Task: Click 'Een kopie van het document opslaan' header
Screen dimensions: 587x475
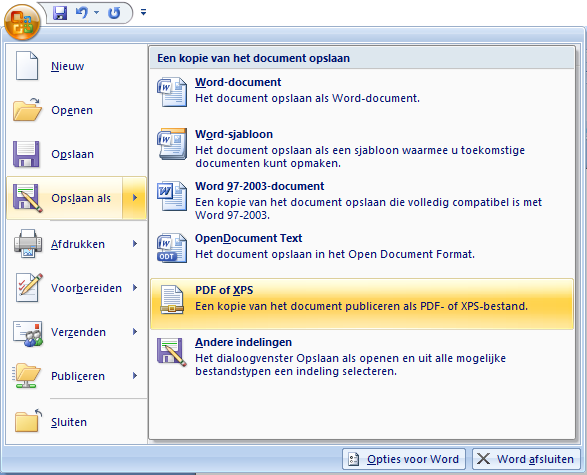Action: [x=253, y=58]
